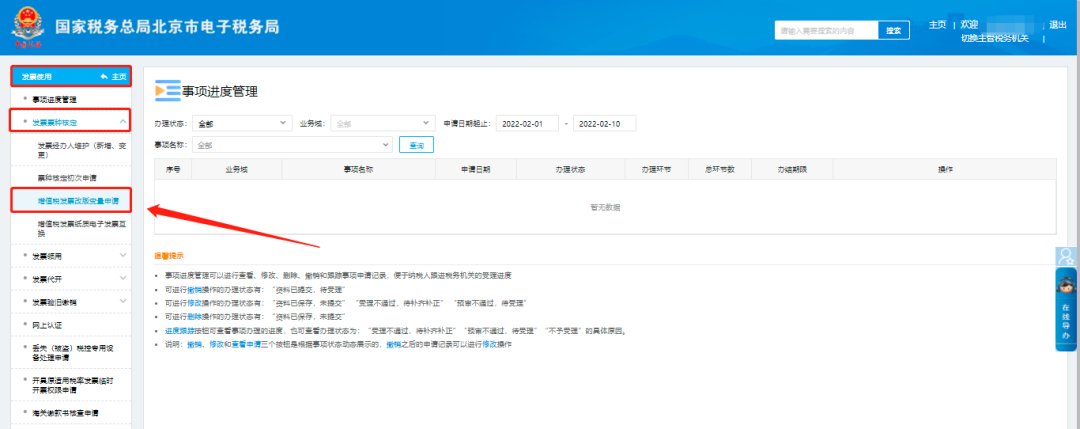Click the 搜索 button in header
The width and height of the screenshot is (1080, 429).
894,31
